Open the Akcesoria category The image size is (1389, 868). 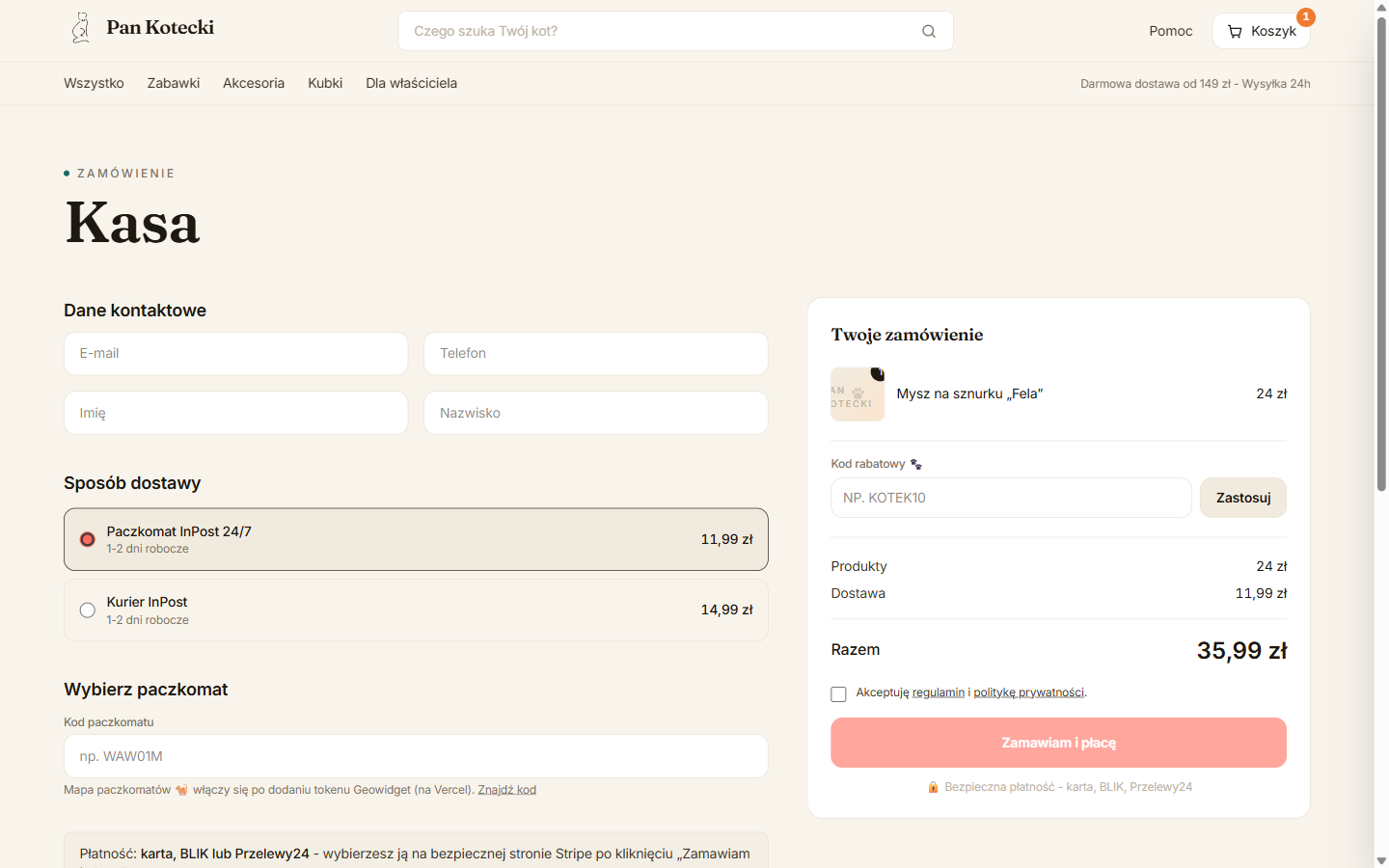coord(254,83)
